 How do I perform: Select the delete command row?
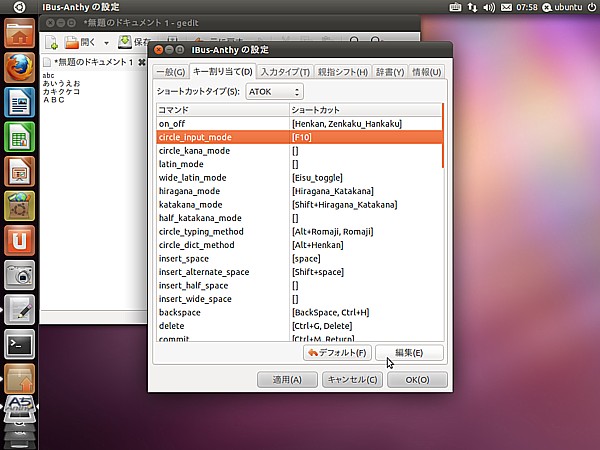click(x=299, y=326)
